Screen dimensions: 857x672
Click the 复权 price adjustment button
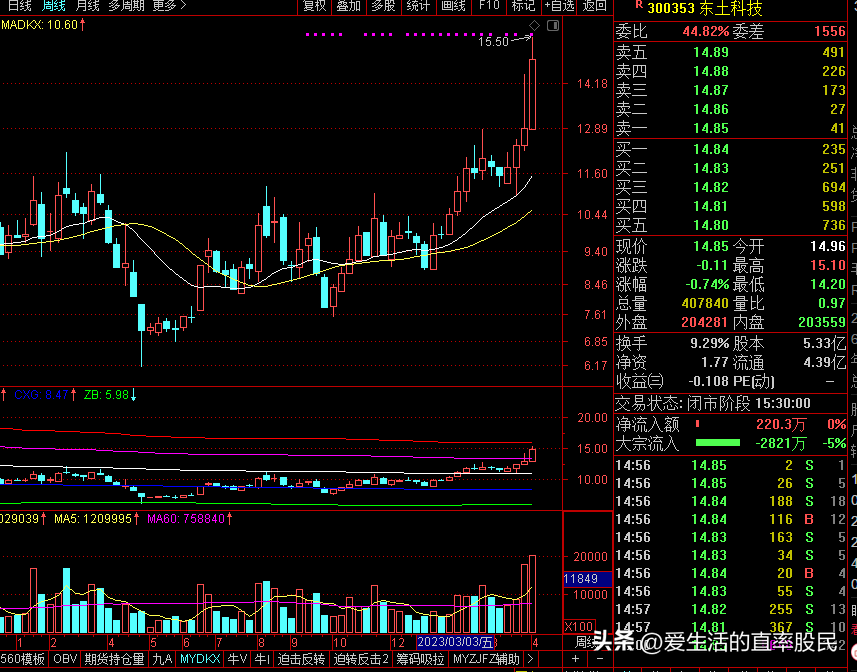point(314,6)
